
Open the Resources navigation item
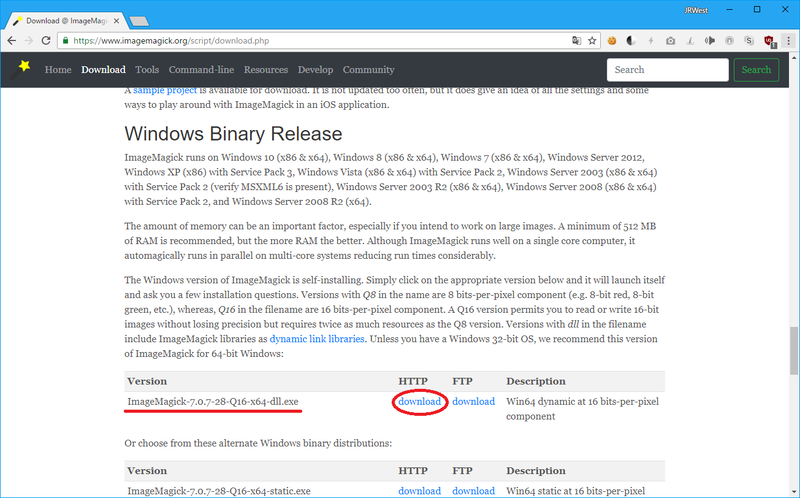(266, 70)
